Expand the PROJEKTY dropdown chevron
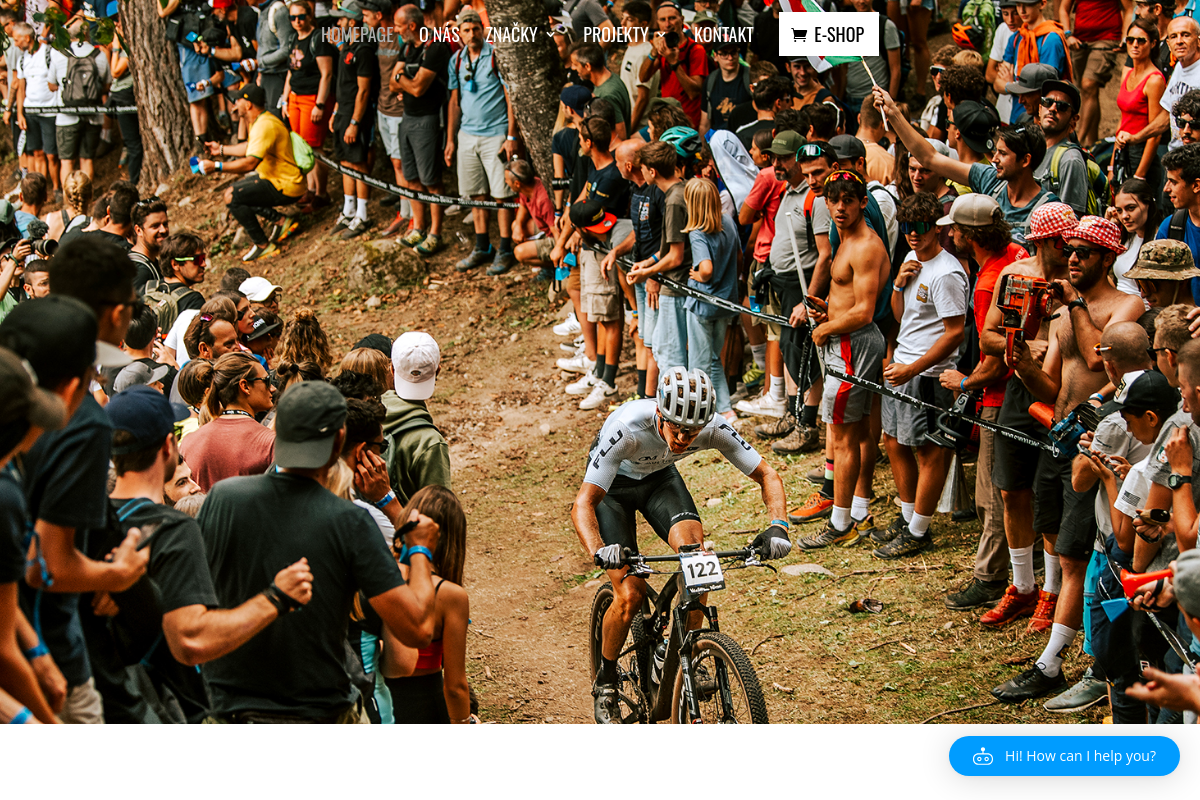The image size is (1200, 800). [x=660, y=35]
